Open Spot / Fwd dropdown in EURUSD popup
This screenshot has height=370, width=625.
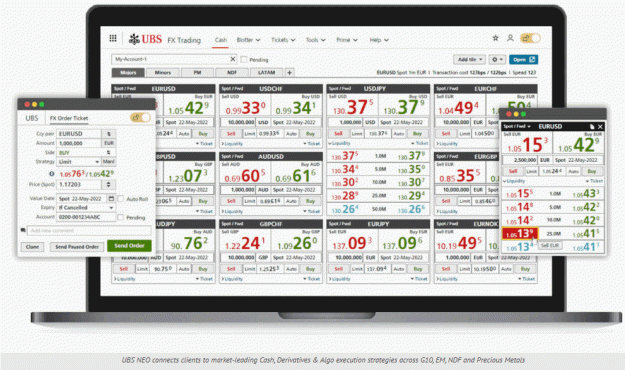pyautogui.click(x=517, y=126)
